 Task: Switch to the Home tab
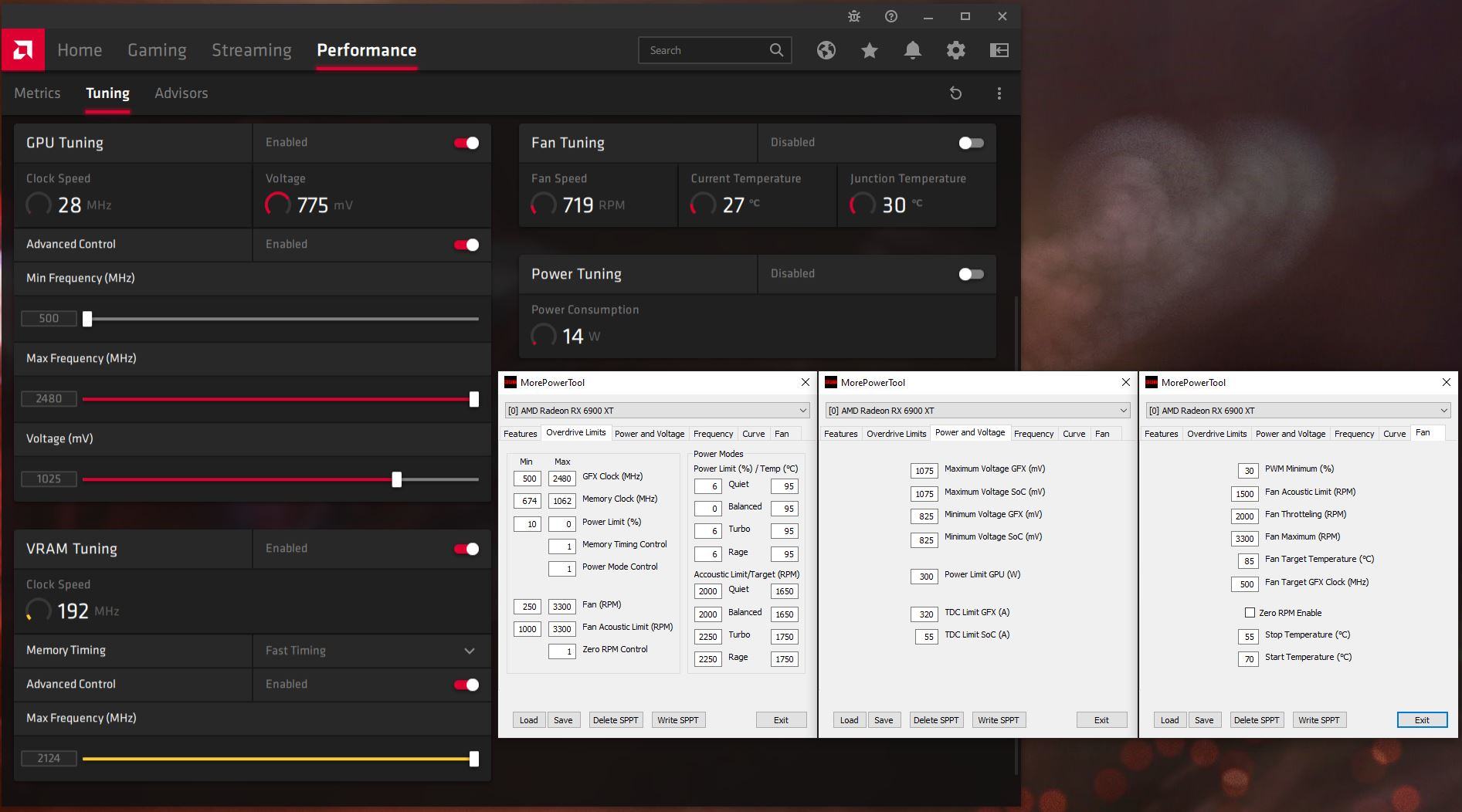(80, 50)
